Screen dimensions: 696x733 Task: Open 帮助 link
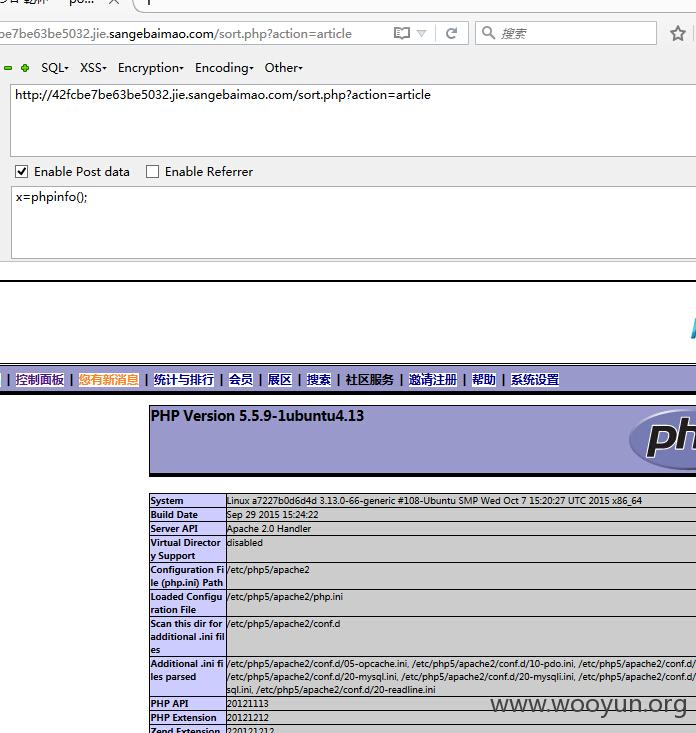point(484,380)
